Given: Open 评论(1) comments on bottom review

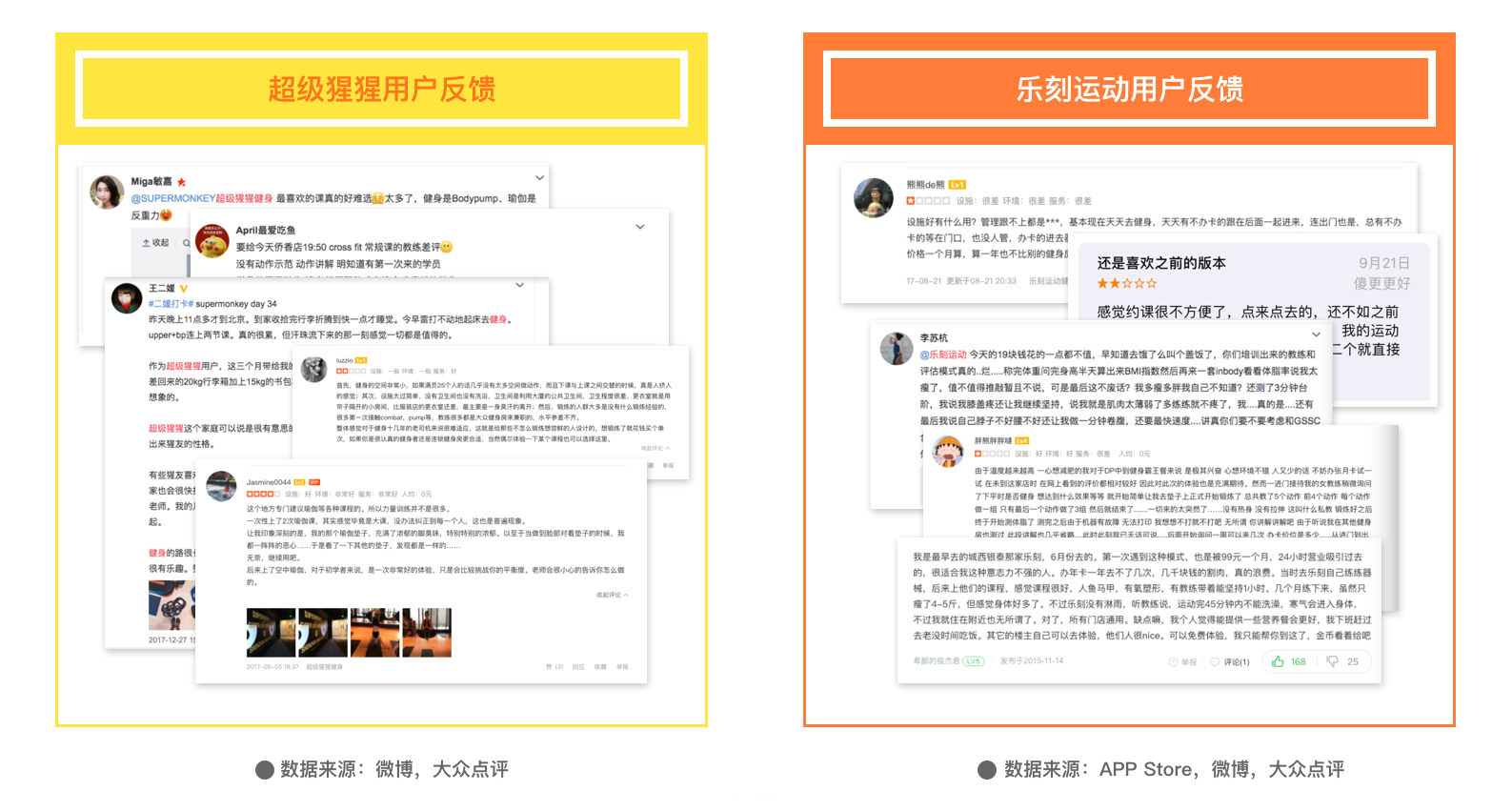Looking at the screenshot, I should point(1230,661).
